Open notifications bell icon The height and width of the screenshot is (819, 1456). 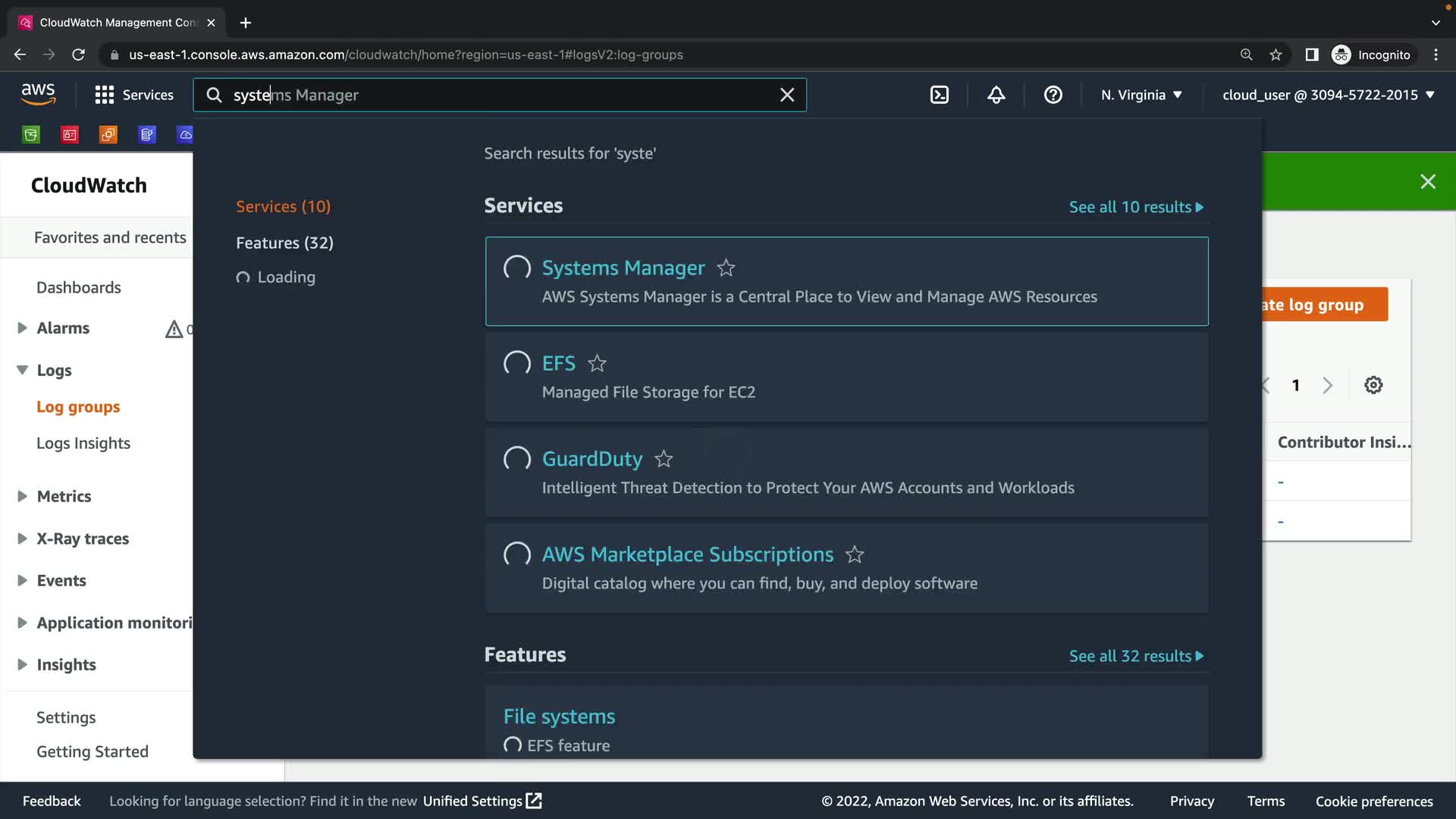(996, 95)
